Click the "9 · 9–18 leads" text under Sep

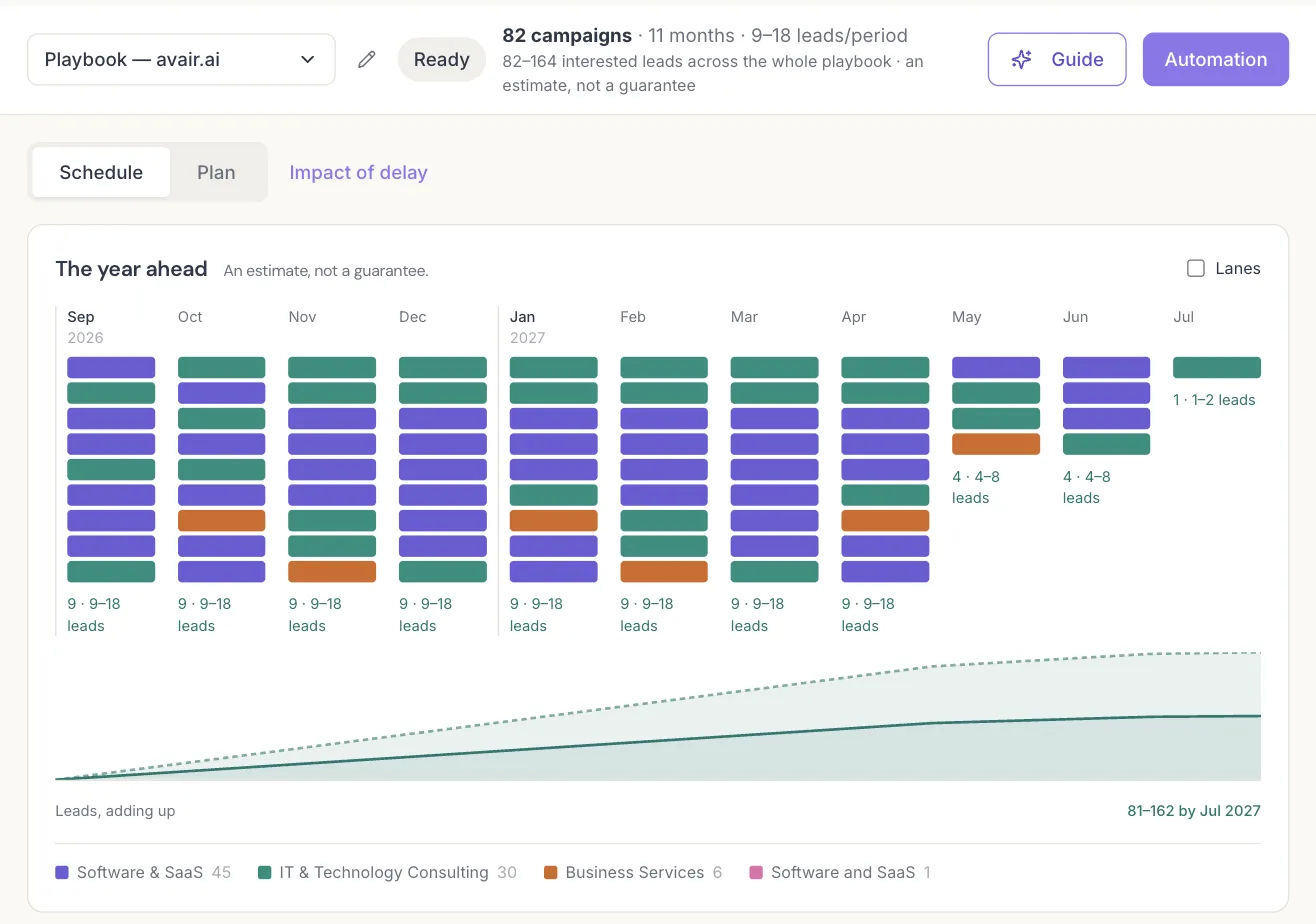[x=94, y=615]
